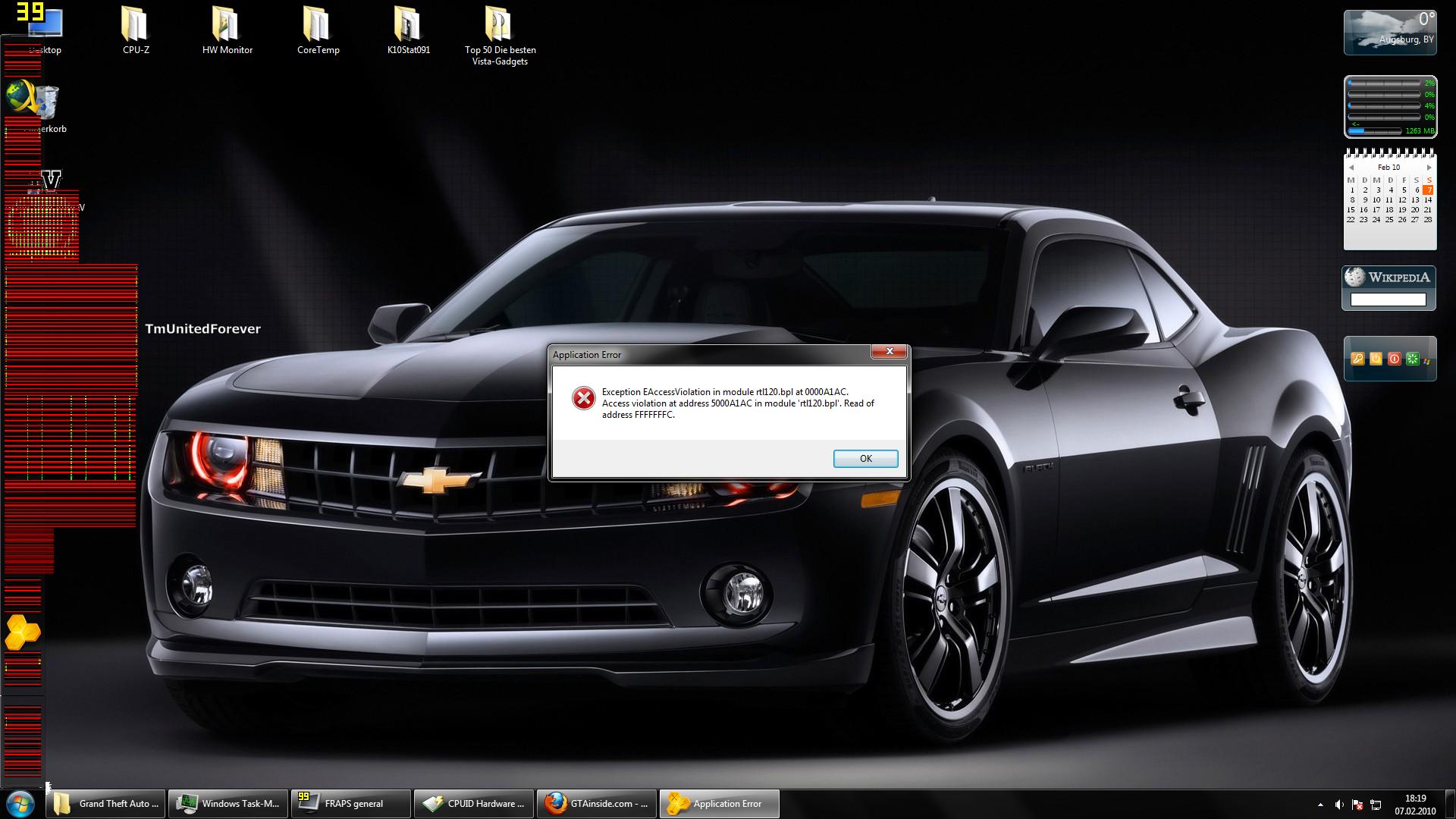This screenshot has width=1456, height=819.
Task: Switch to GTAinside.com Firefox taskbar item
Action: tap(597, 803)
